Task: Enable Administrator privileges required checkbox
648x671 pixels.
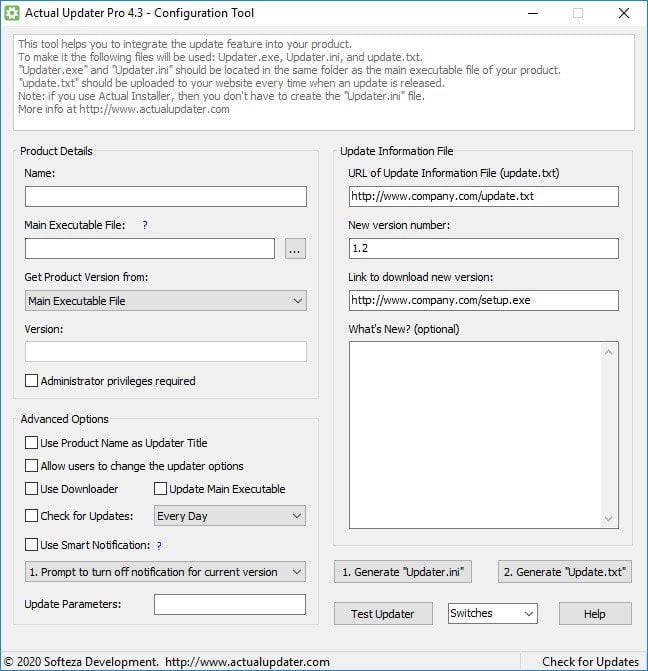Action: [x=32, y=381]
